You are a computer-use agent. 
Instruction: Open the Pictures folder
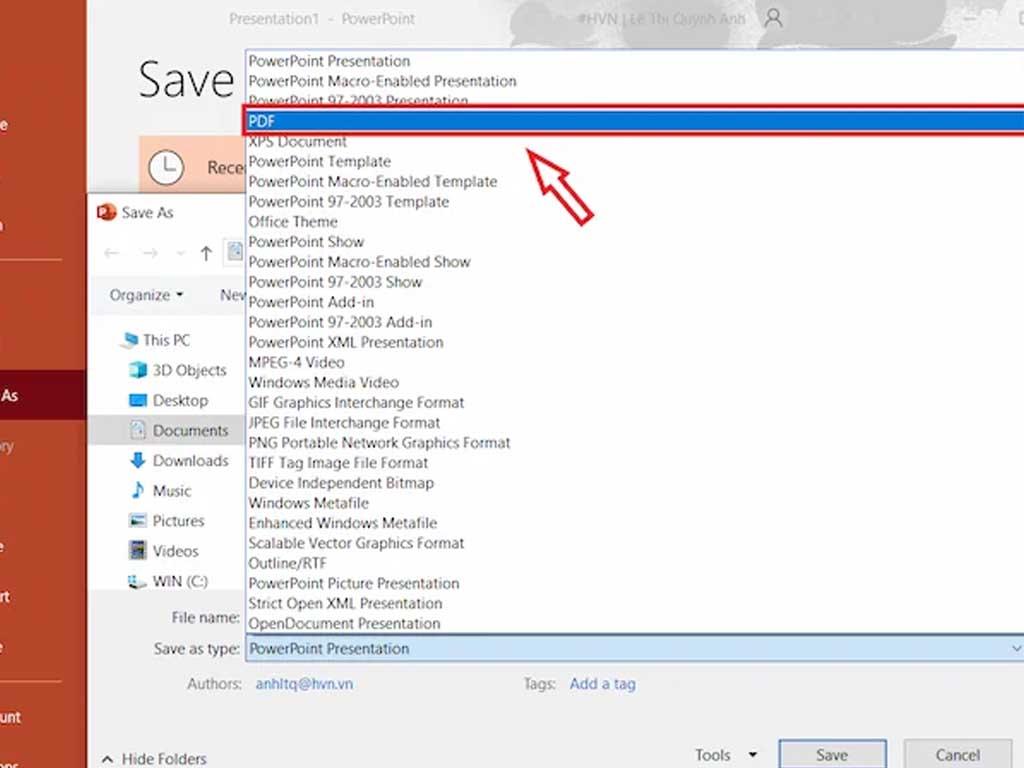click(x=178, y=520)
